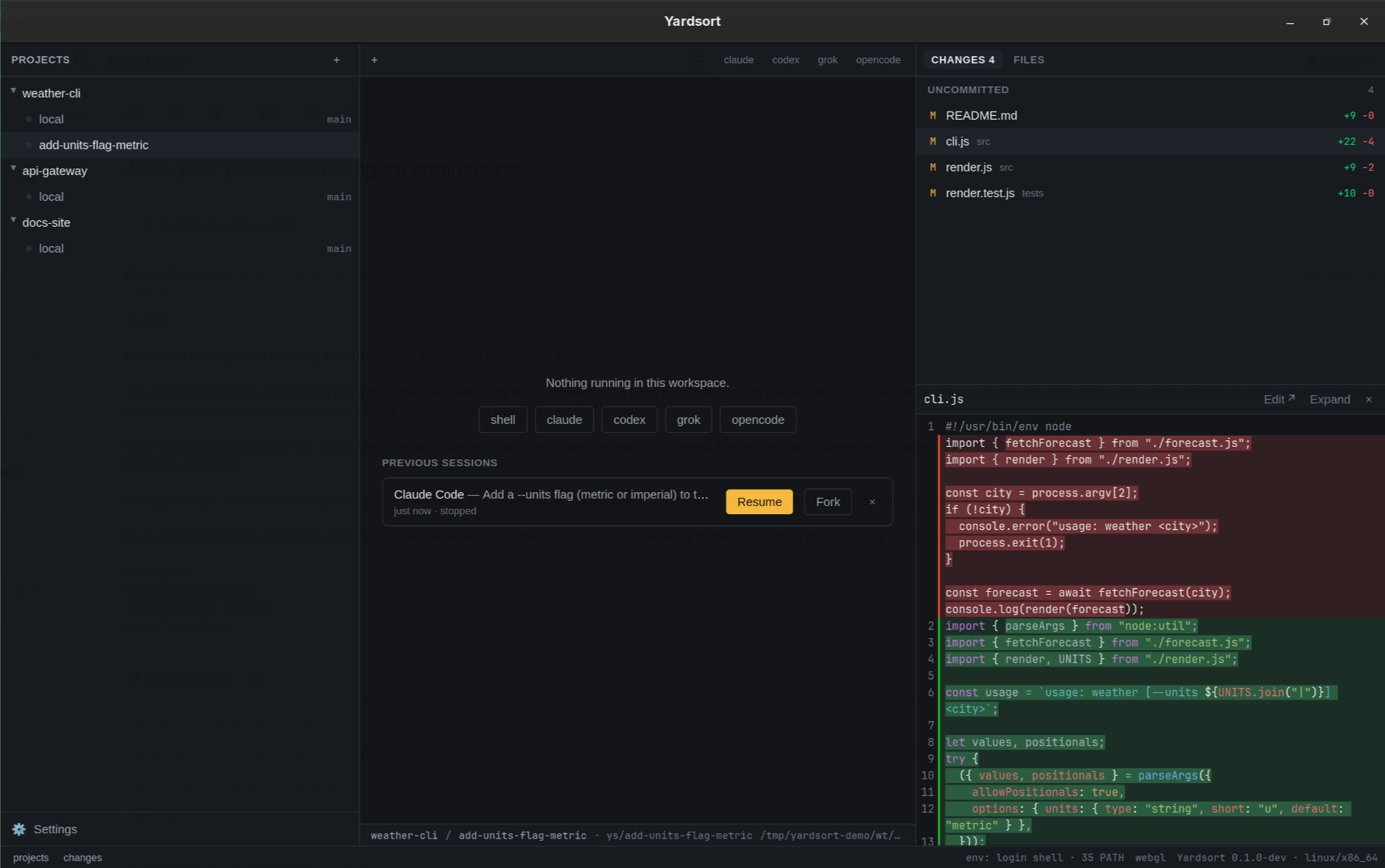Select local workspace under api-gateway
The height and width of the screenshot is (868, 1385).
179,197
